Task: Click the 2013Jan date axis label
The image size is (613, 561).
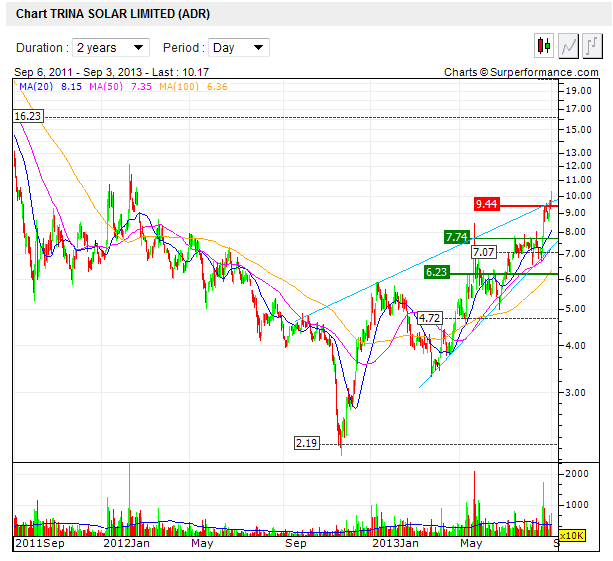Action: click(x=395, y=543)
